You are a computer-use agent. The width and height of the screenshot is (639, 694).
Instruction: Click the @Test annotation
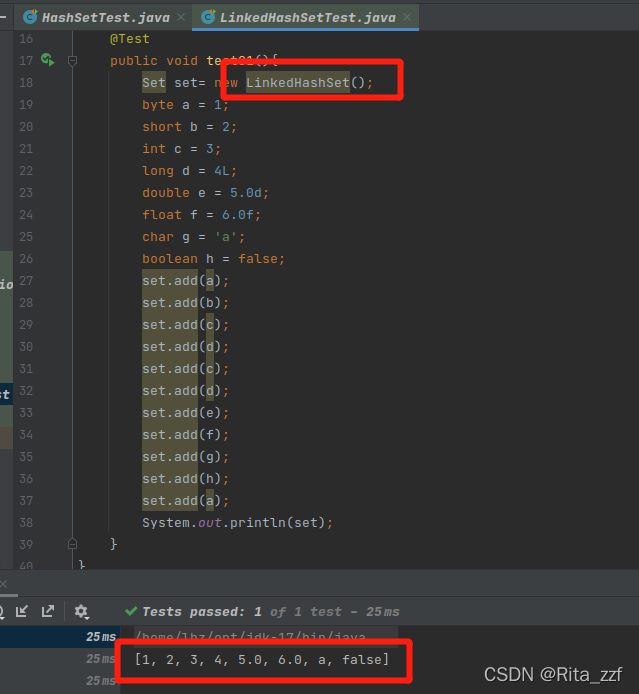click(130, 39)
